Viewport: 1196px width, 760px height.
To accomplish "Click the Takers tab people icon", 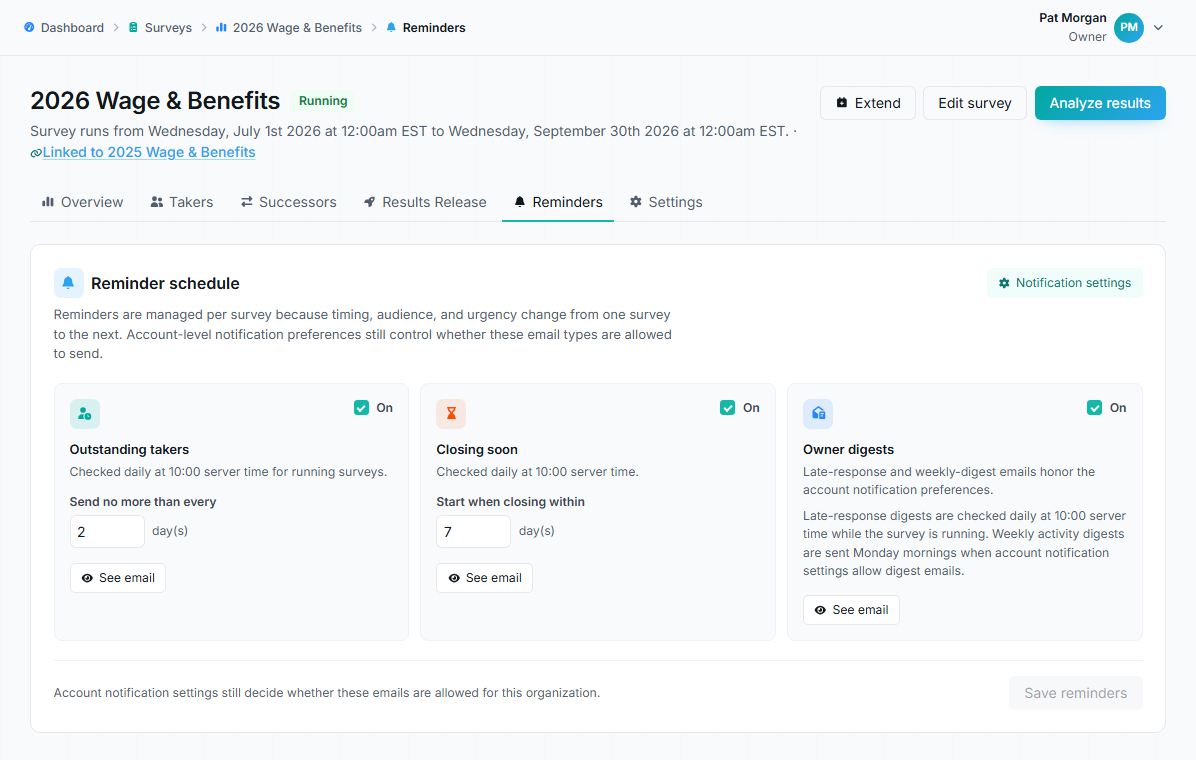I will click(157, 202).
